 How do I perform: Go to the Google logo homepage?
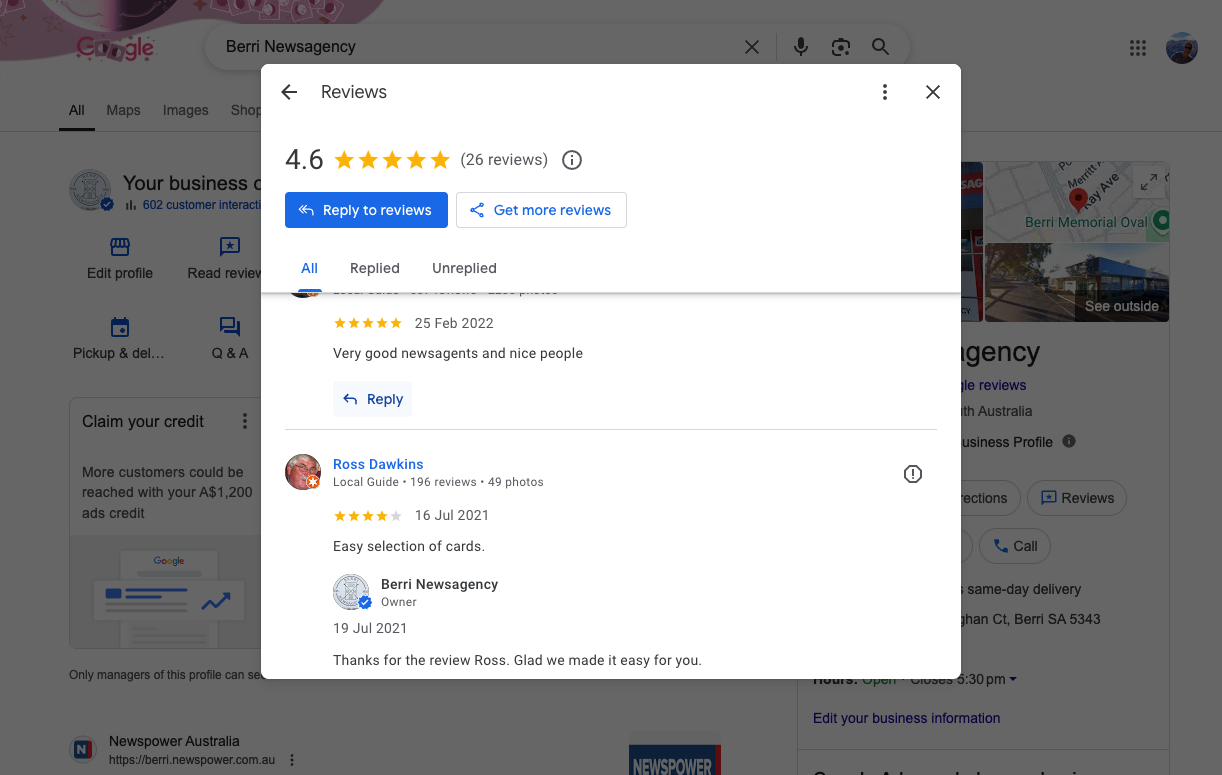[x=116, y=47]
